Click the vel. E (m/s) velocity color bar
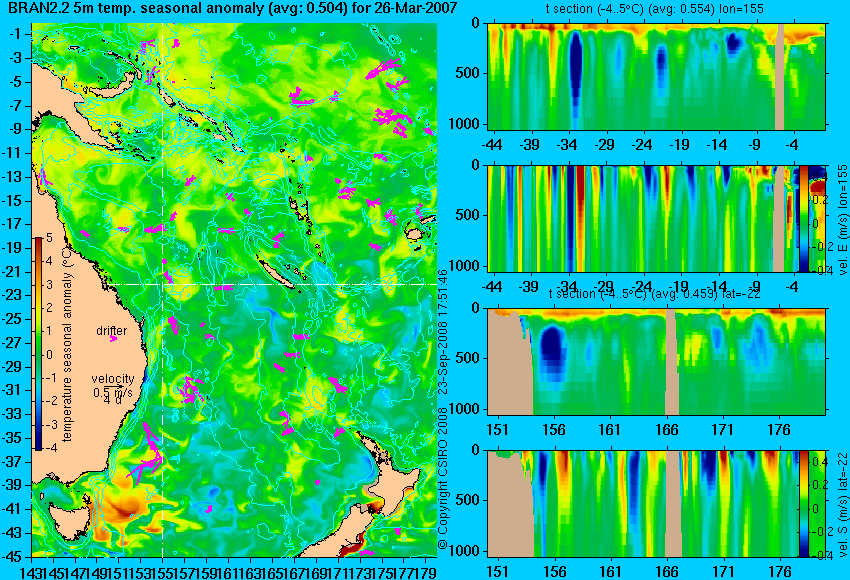Image resolution: width=850 pixels, height=580 pixels. pyautogui.click(x=803, y=218)
